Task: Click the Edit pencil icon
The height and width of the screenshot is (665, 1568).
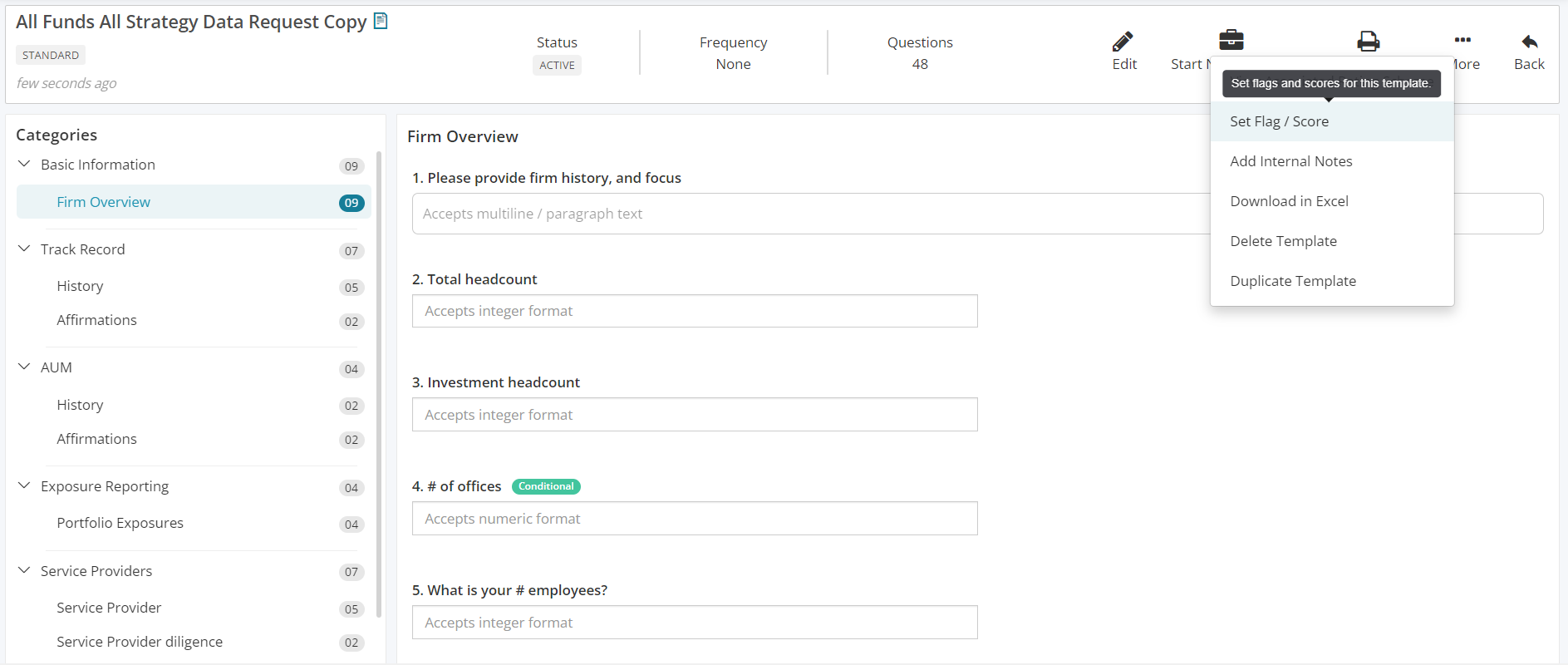Action: (1123, 42)
